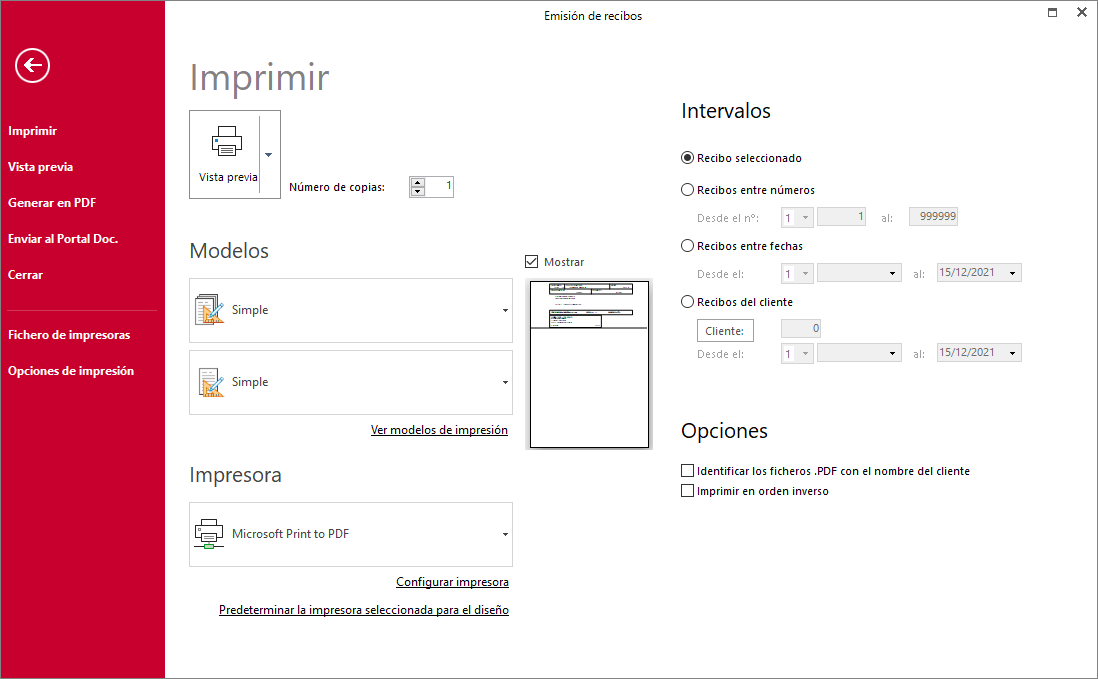
Task: Enable Identificar los ficheros .PDF con nombre cliente
Action: 688,471
